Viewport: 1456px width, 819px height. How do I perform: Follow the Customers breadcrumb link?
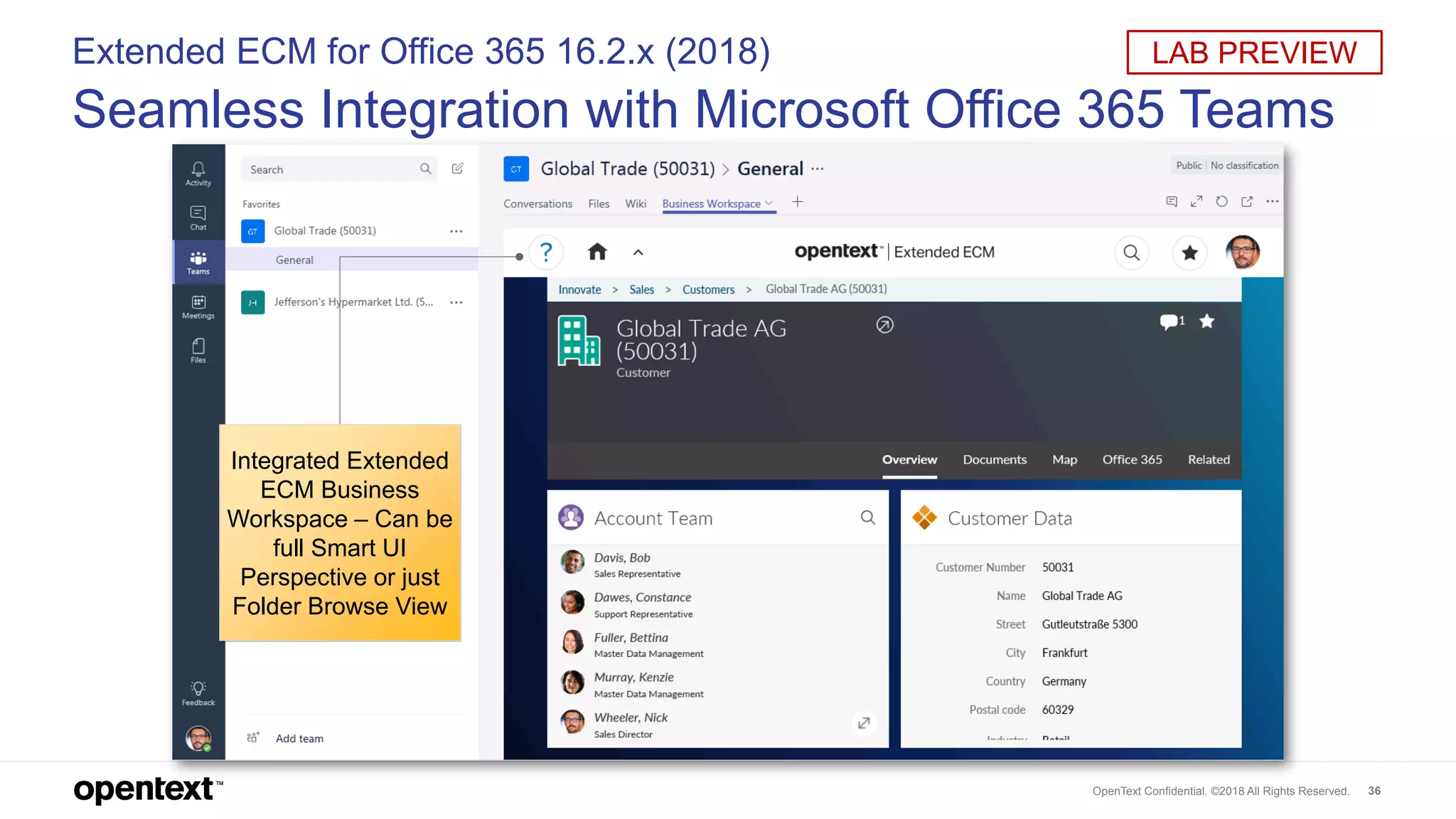coord(708,289)
